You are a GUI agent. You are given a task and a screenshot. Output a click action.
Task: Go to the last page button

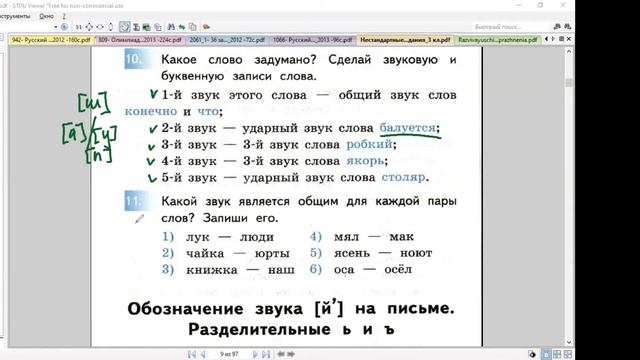click(266, 354)
